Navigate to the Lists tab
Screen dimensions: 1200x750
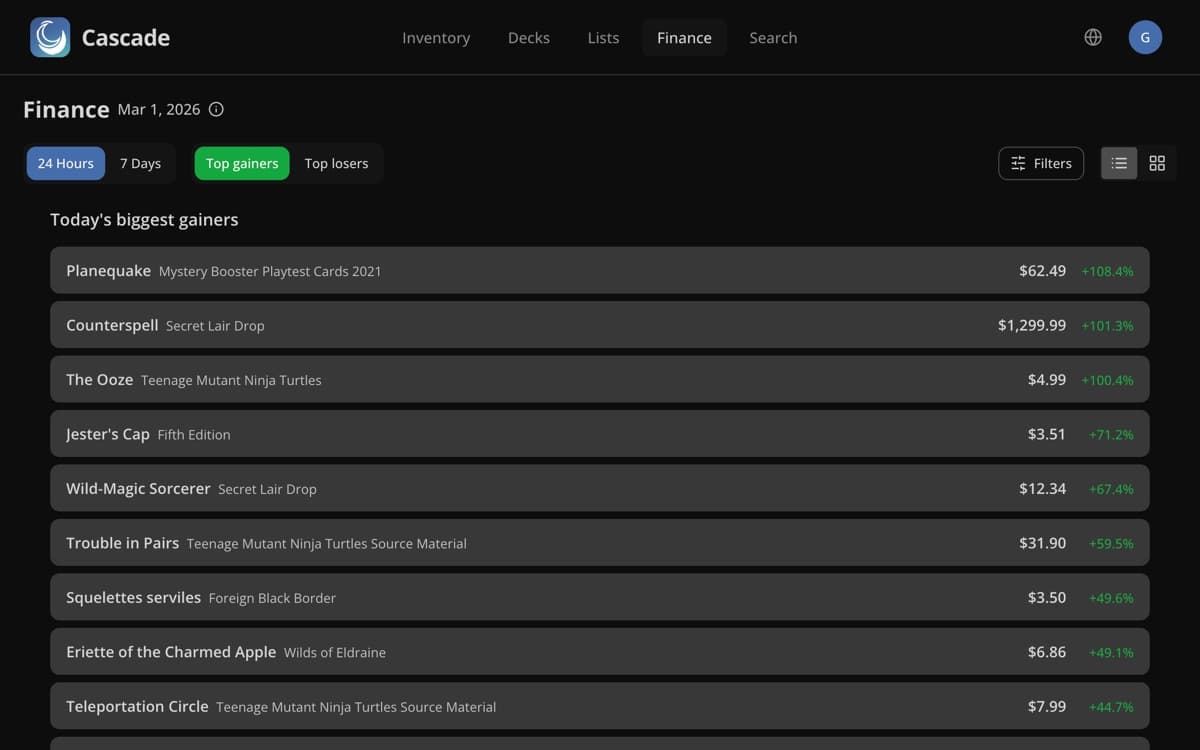click(x=603, y=38)
